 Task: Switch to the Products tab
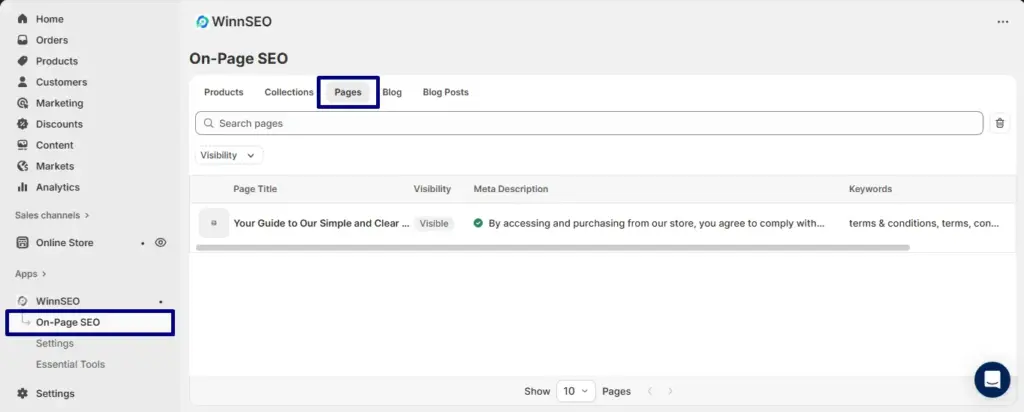click(x=223, y=92)
